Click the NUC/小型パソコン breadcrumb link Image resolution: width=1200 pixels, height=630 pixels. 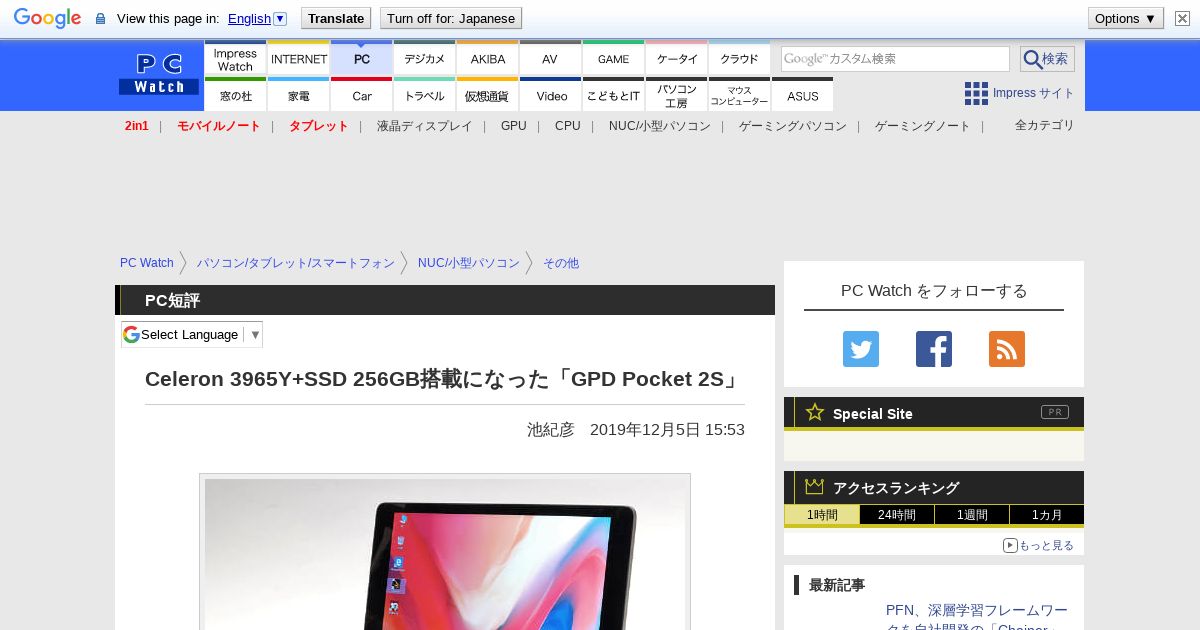pyautogui.click(x=469, y=263)
